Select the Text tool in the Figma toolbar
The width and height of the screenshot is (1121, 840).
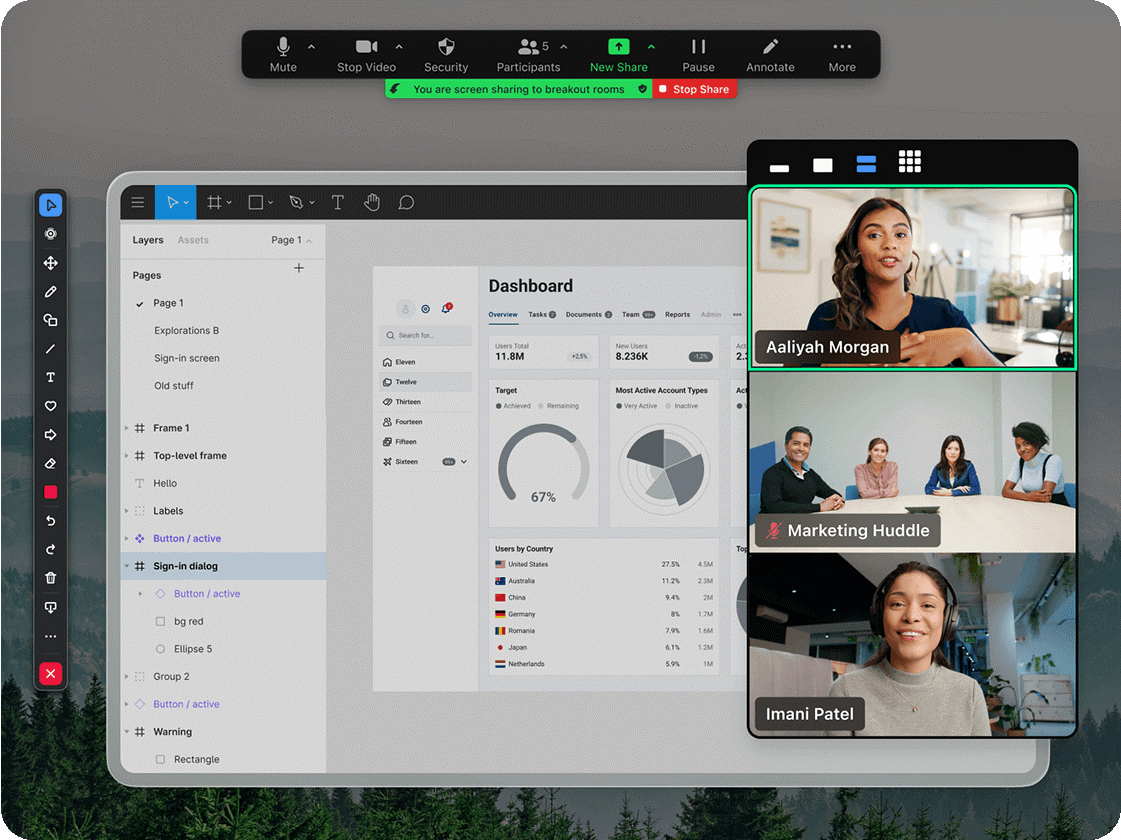(x=338, y=202)
